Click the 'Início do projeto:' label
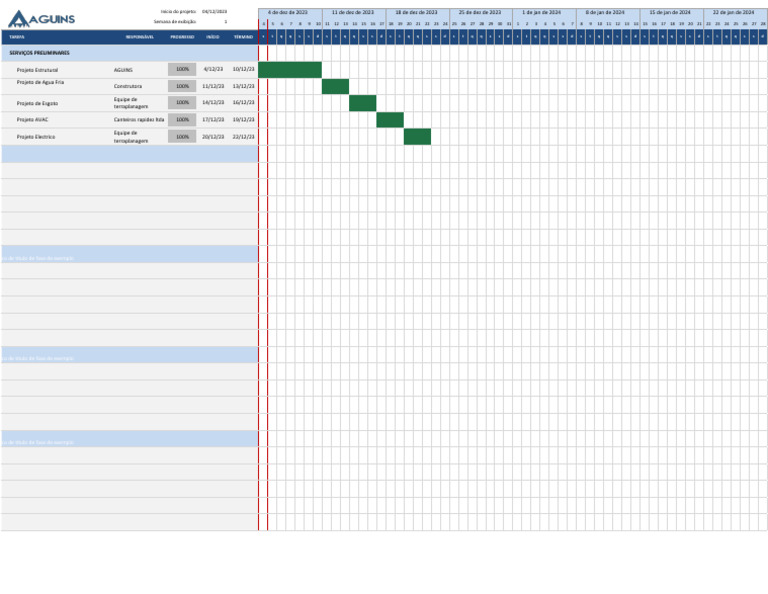Viewport: 768px width, 594px height. pyautogui.click(x=178, y=11)
